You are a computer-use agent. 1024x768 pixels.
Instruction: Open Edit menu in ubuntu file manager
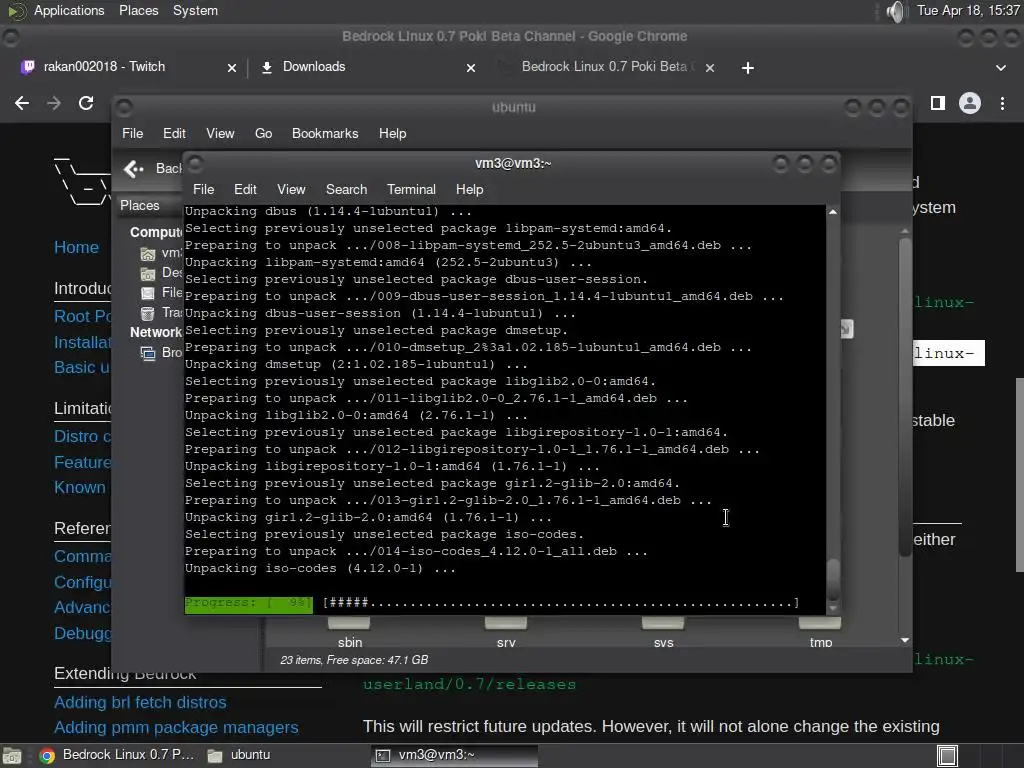click(174, 133)
